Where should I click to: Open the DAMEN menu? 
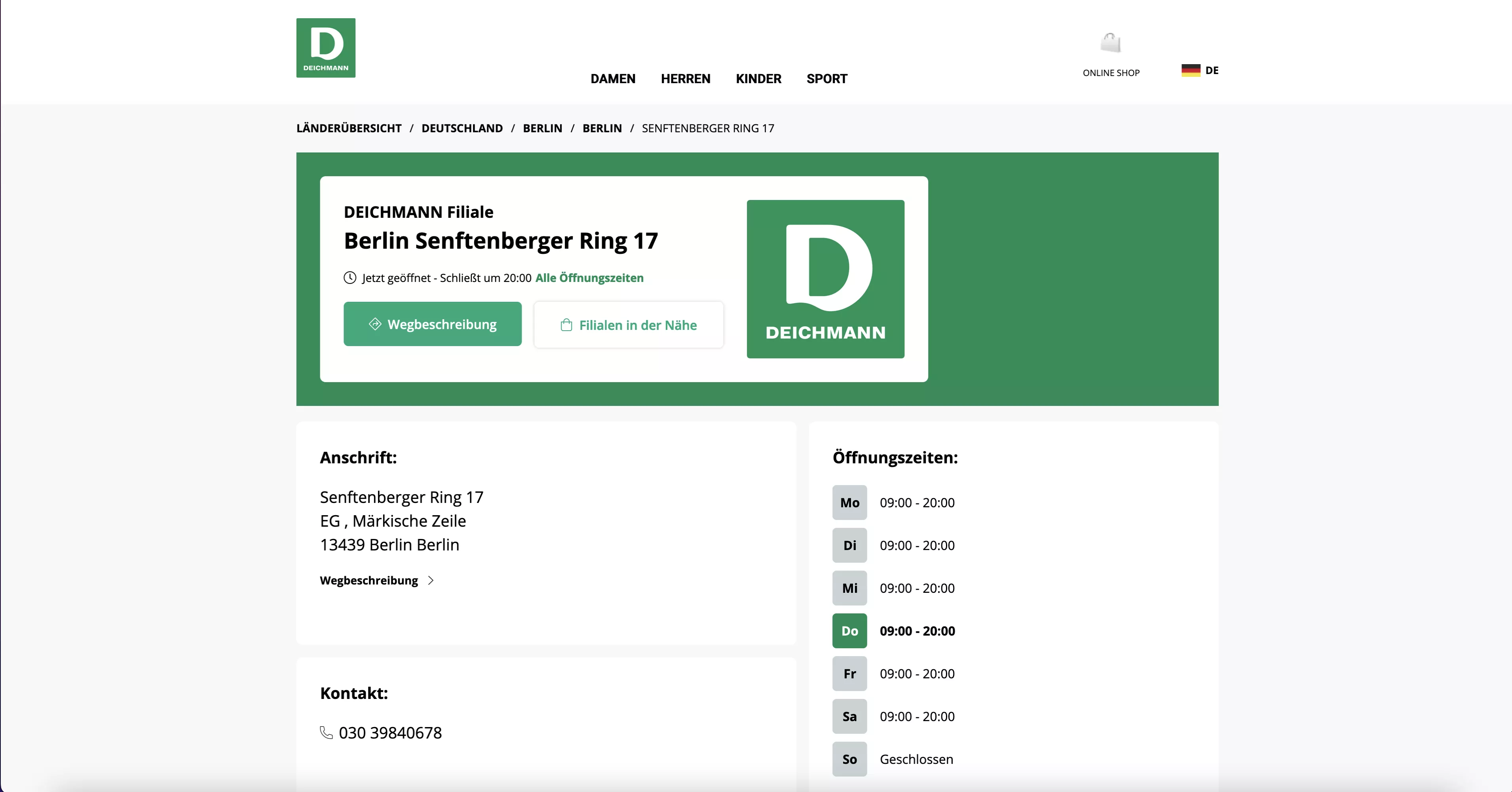pos(613,78)
